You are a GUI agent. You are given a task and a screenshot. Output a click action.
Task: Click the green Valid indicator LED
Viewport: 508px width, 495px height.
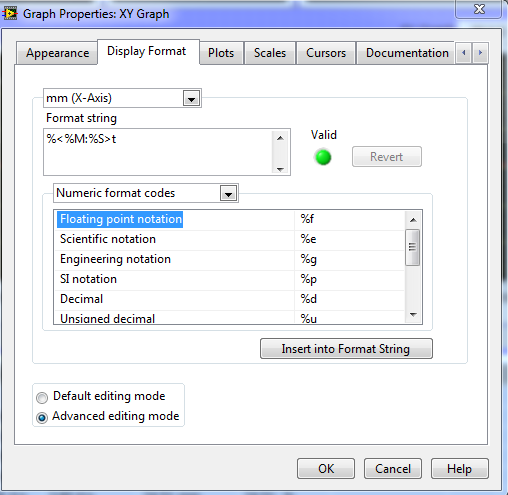323,157
